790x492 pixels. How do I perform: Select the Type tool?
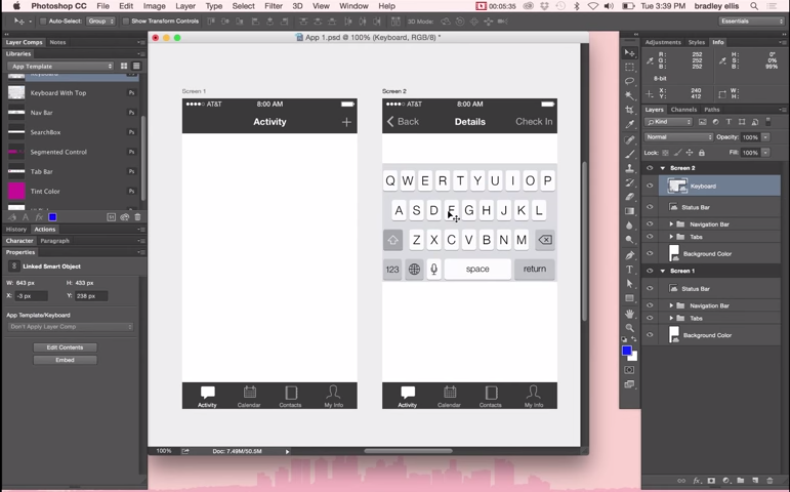pos(630,269)
